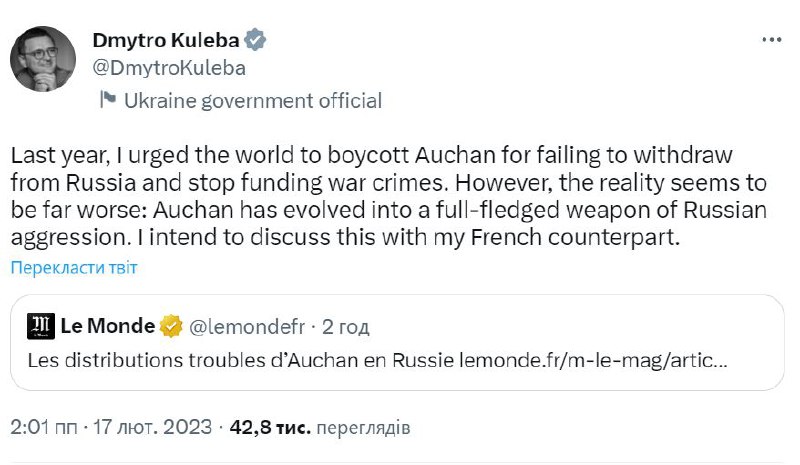Open the three-dot more options menu
This screenshot has height=465, width=800.
771,41
